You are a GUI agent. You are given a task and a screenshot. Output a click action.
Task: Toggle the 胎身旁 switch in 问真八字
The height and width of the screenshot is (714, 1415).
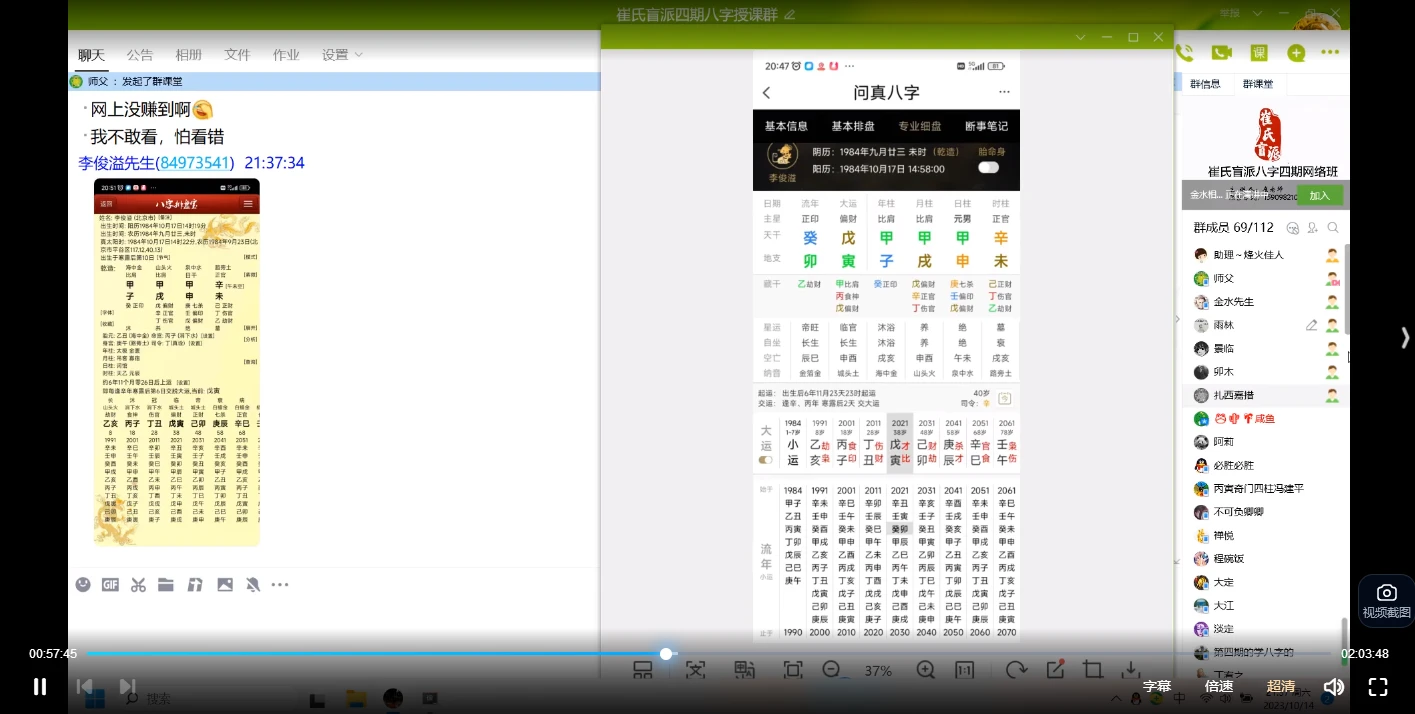988,167
